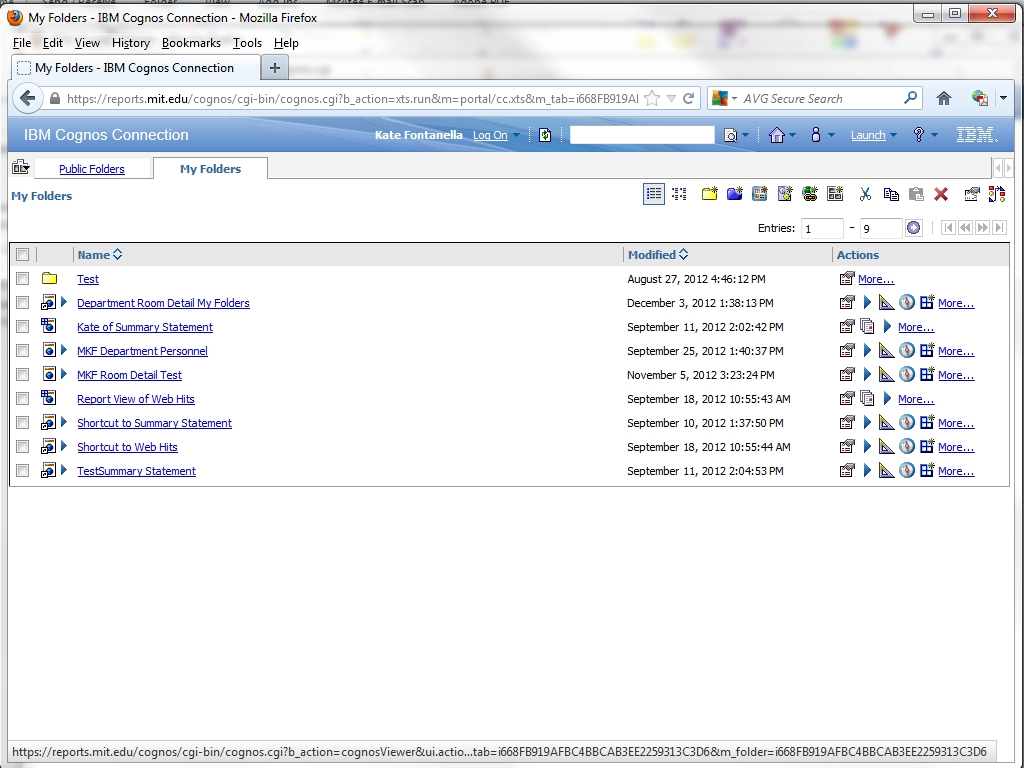The image size is (1024, 768).
Task: Open the Bookmarks menu in Firefox
Action: [x=191, y=43]
